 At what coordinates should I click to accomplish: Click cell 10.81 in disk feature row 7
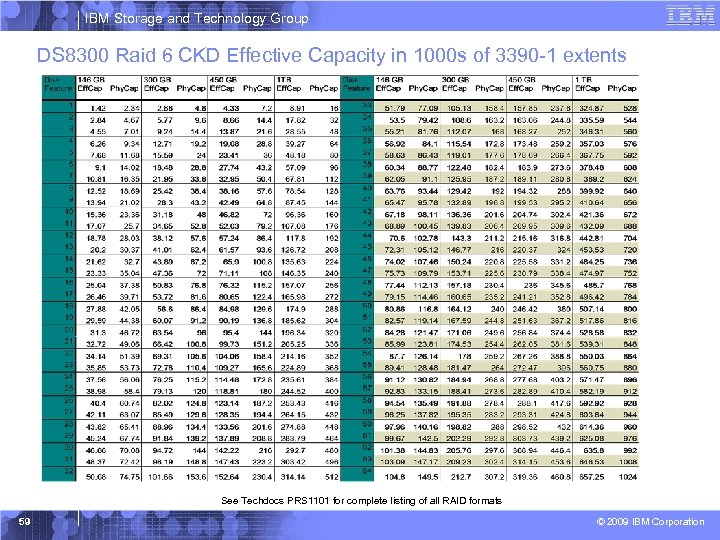point(96,179)
